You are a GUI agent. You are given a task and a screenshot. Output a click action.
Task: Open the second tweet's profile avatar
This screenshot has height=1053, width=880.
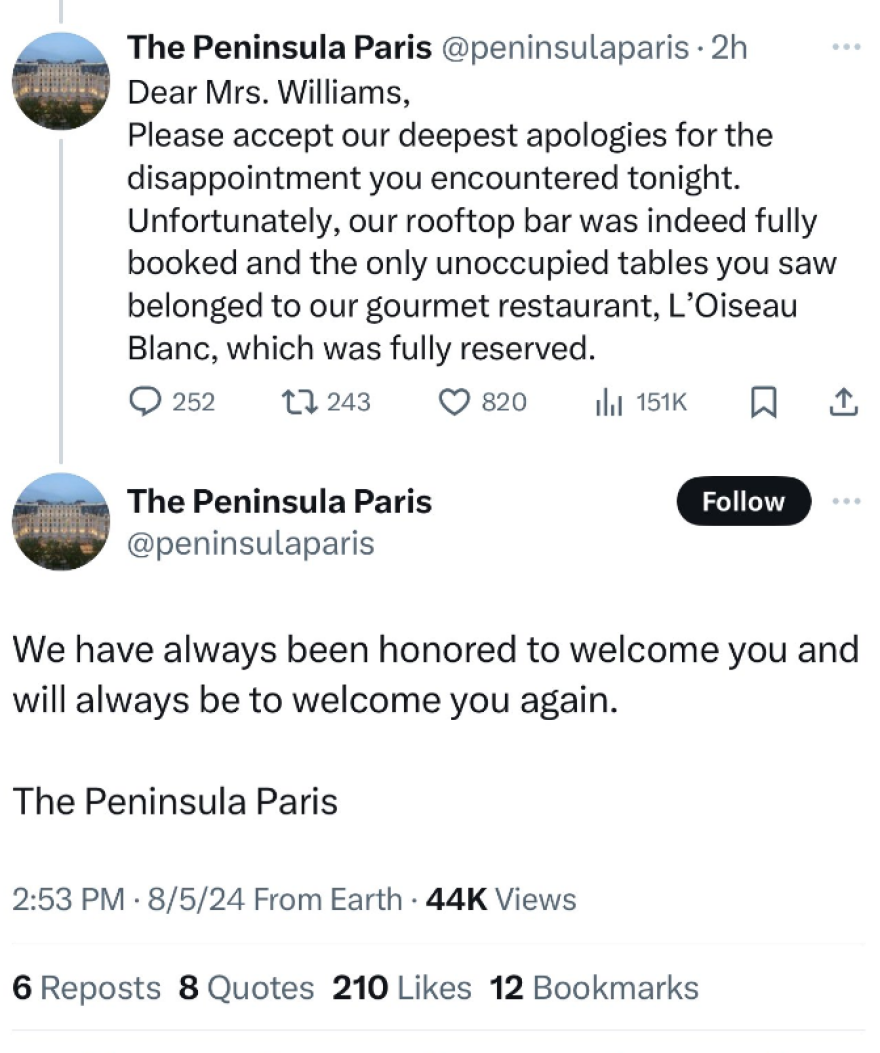pyautogui.click(x=61, y=521)
